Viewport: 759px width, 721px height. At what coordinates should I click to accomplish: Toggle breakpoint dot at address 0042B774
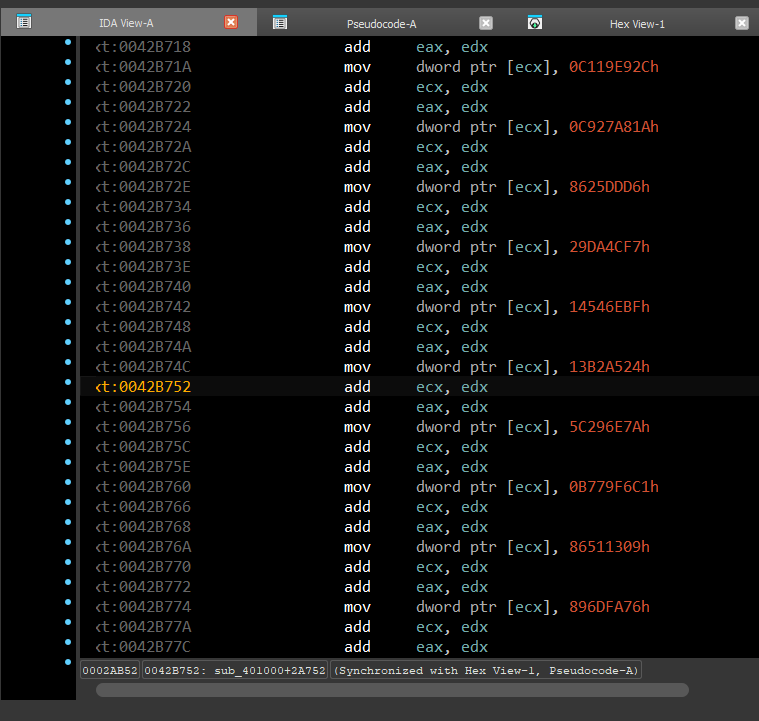pyautogui.click(x=68, y=602)
